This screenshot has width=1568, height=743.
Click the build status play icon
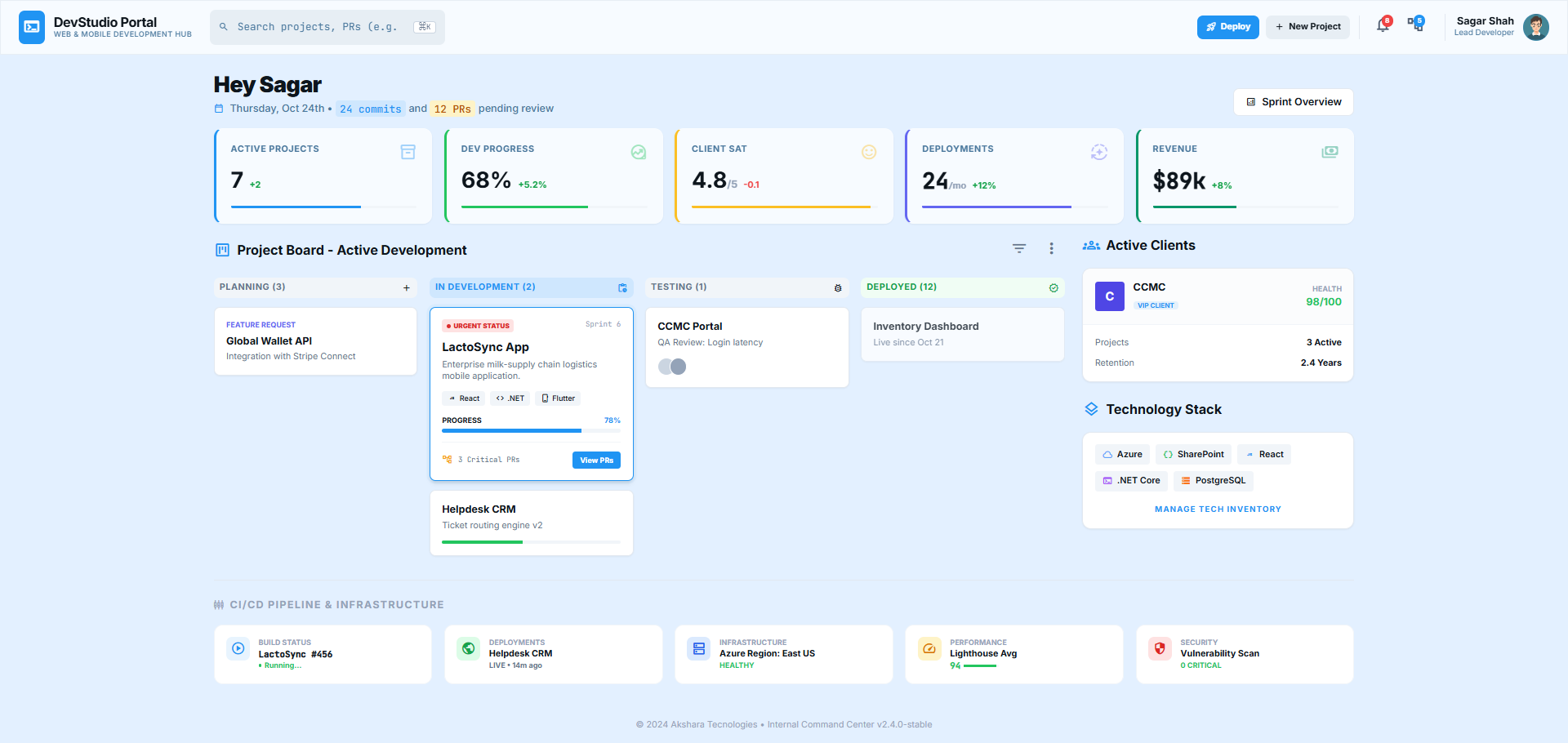click(238, 648)
